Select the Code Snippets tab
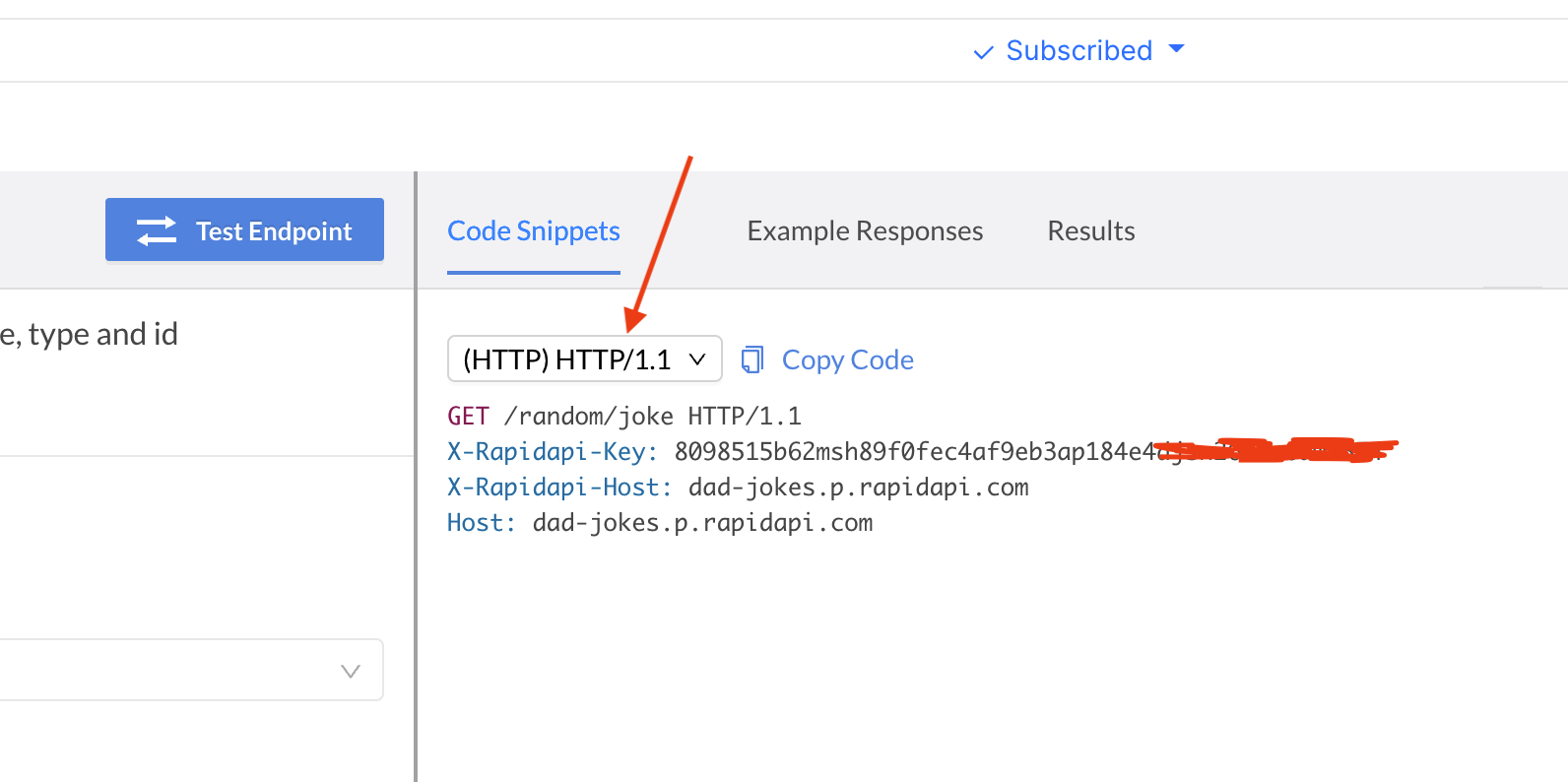1568x782 pixels. 534,230
